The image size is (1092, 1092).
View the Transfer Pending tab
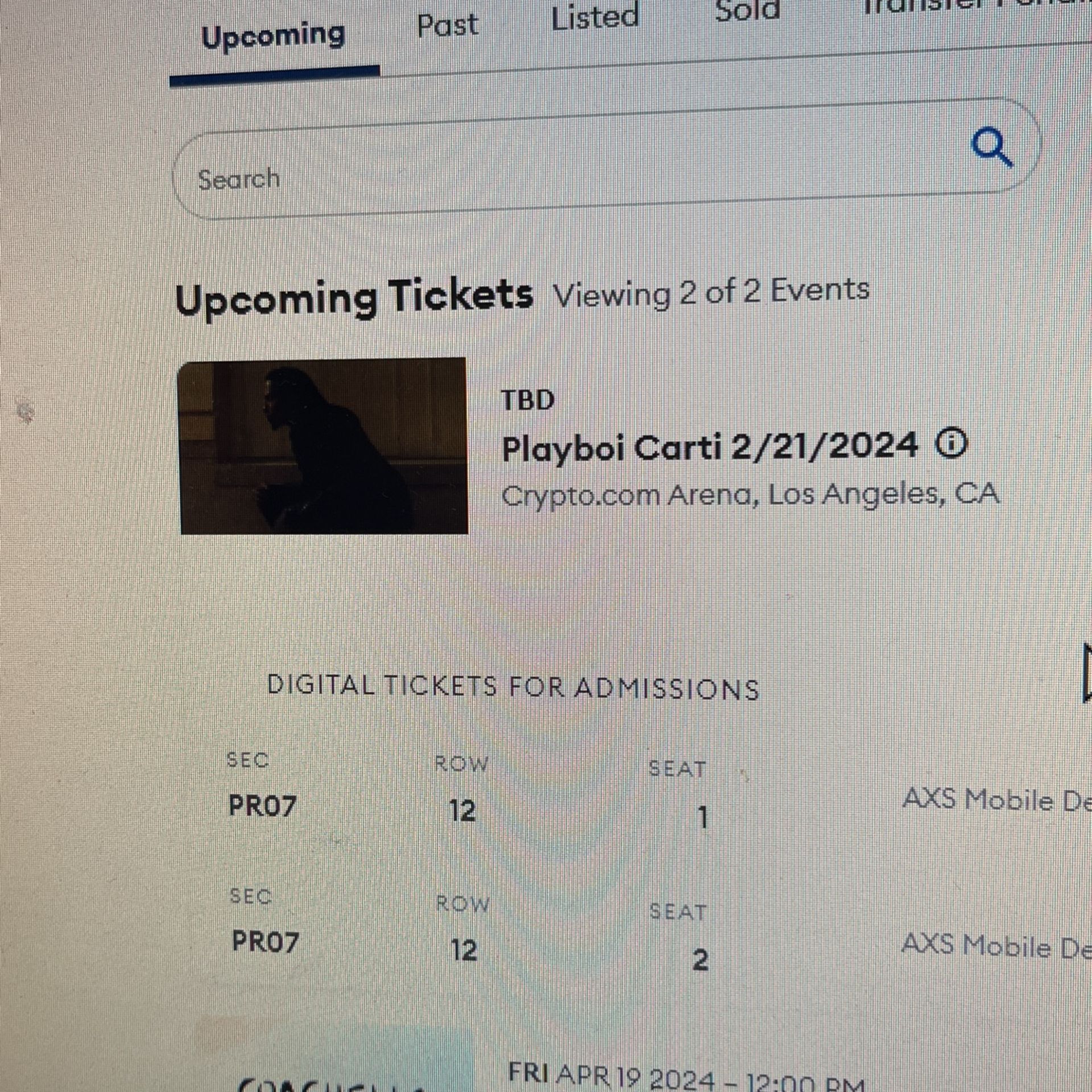coord(967,6)
